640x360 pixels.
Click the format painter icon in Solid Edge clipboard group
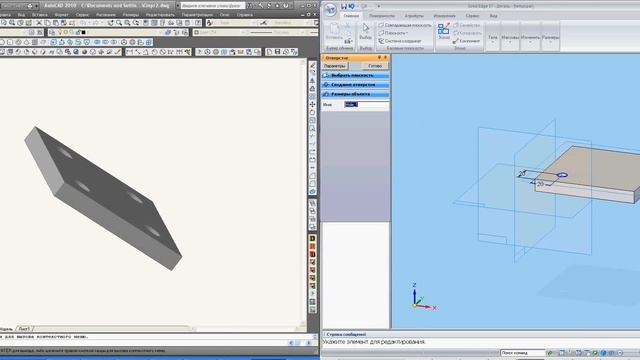pyautogui.click(x=348, y=41)
